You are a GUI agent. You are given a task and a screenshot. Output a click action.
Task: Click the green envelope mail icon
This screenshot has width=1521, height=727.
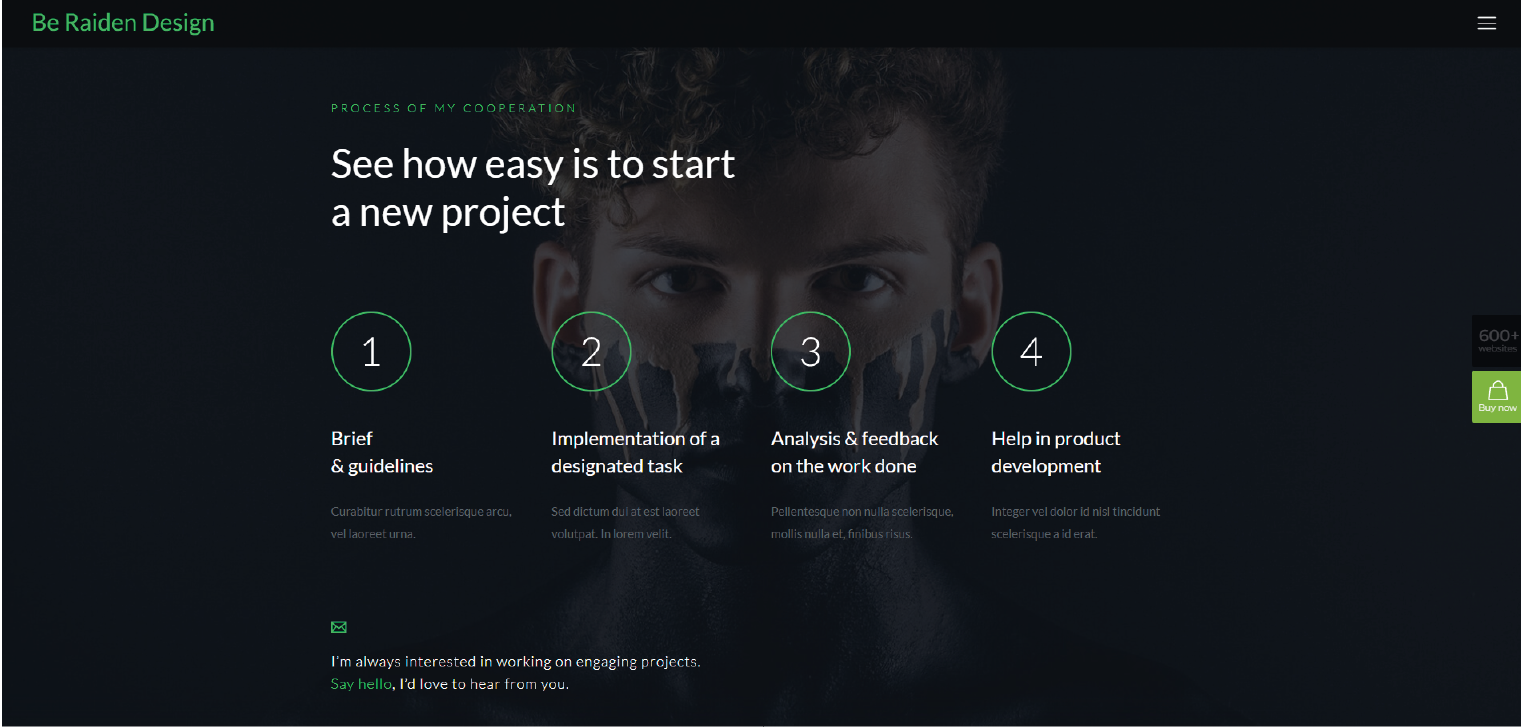339,627
